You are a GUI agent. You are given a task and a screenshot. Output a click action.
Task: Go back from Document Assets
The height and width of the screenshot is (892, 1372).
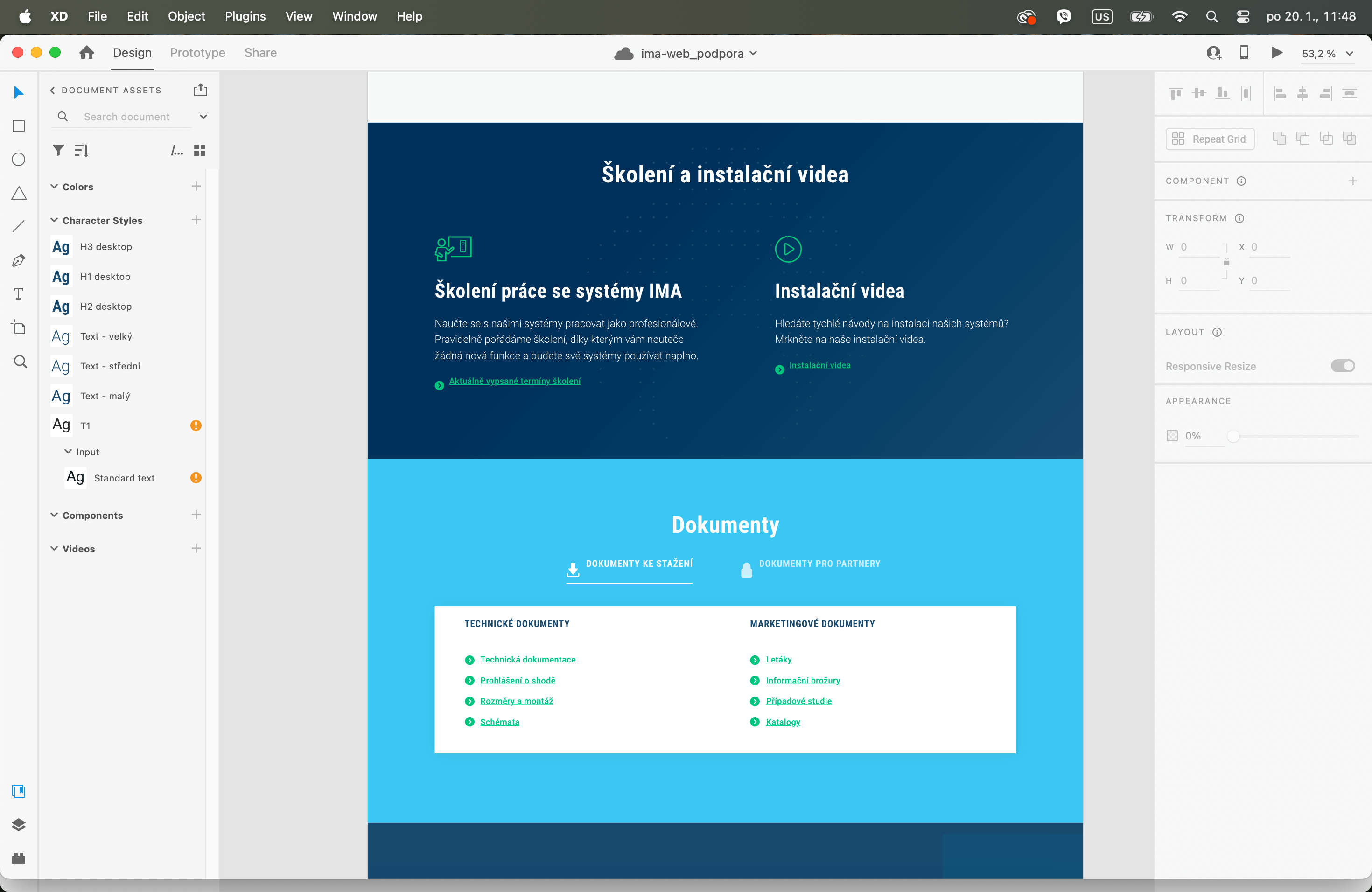pos(52,91)
